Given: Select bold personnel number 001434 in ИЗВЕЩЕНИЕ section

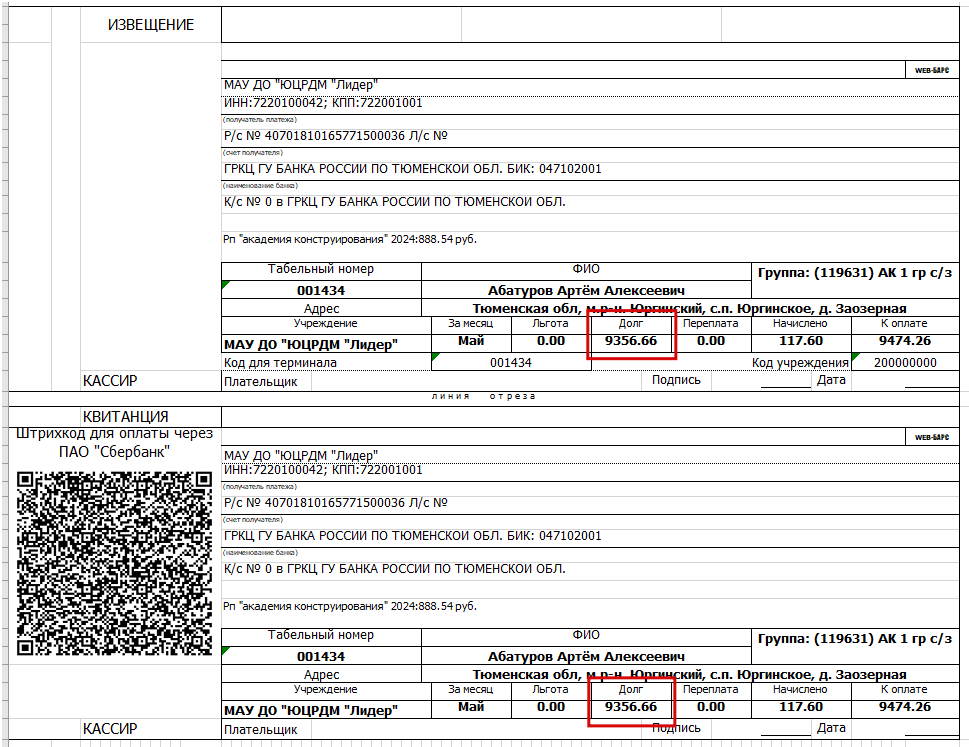Looking at the screenshot, I should click(x=321, y=290).
